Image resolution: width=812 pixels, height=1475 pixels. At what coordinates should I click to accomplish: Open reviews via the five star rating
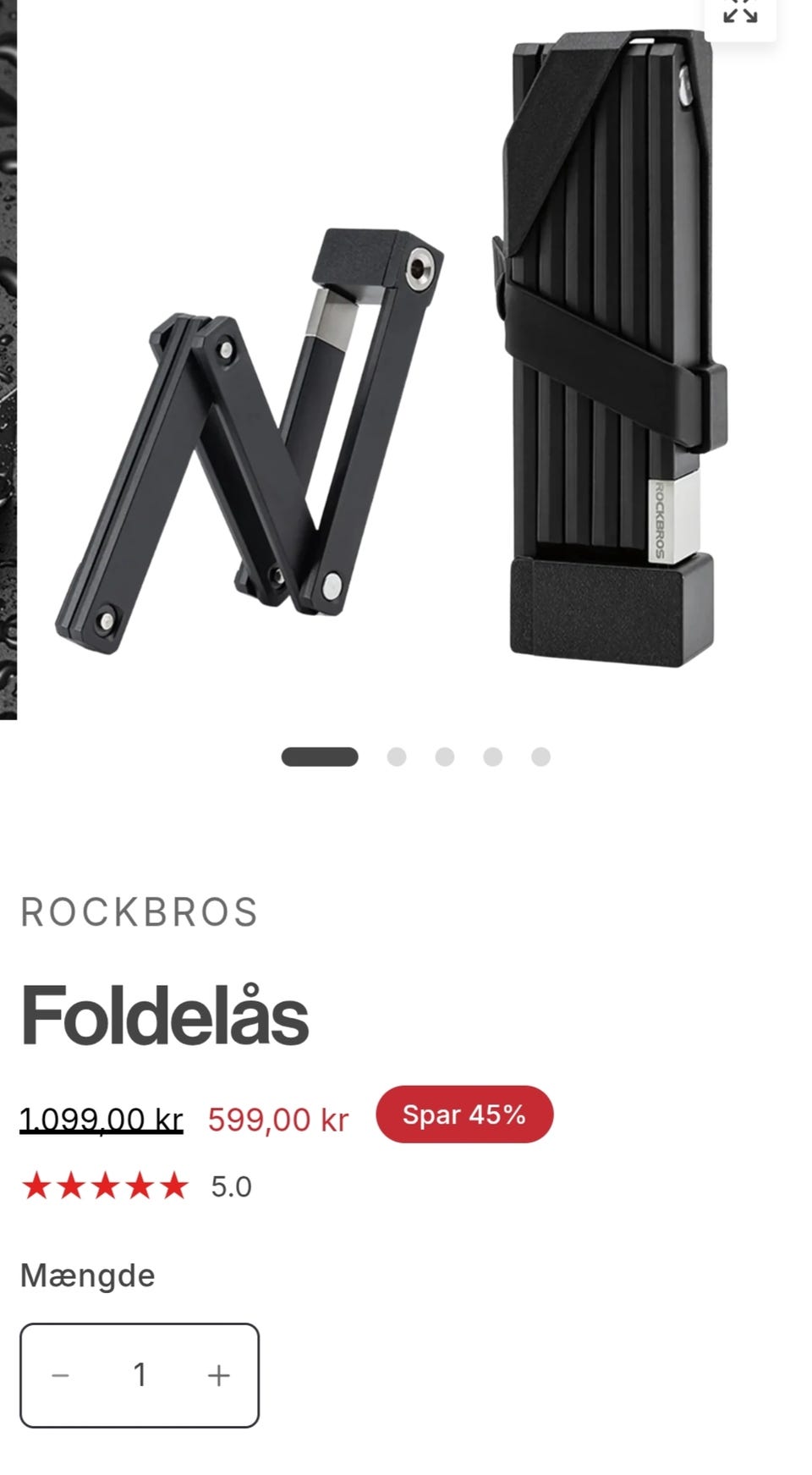[x=105, y=1186]
